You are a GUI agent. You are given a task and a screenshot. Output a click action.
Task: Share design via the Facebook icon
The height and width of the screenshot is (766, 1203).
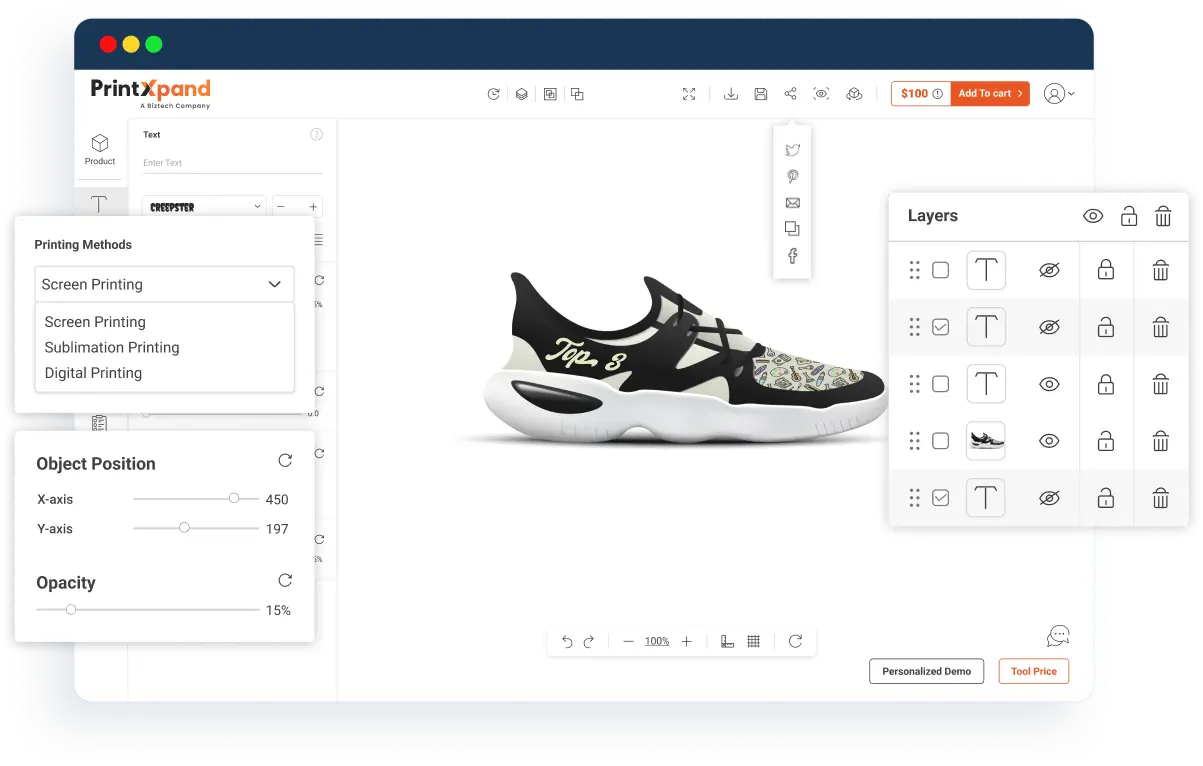(x=793, y=256)
